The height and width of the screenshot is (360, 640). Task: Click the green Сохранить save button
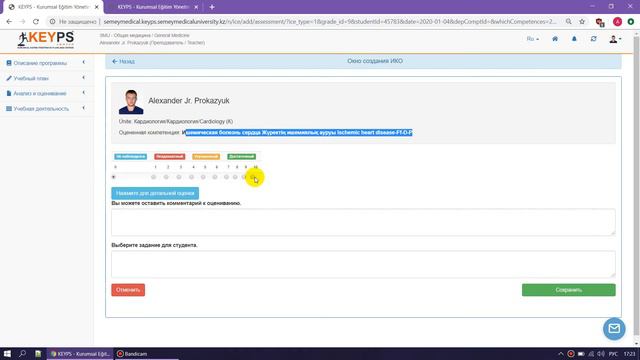tap(569, 290)
